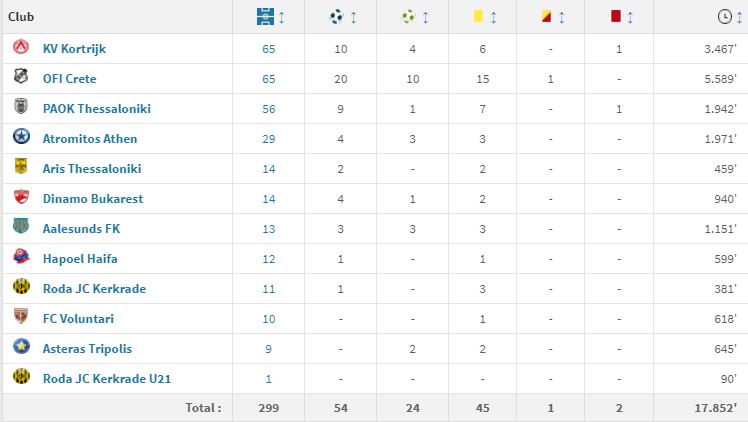Click OFI Crete's 65 appearances number

(x=269, y=78)
